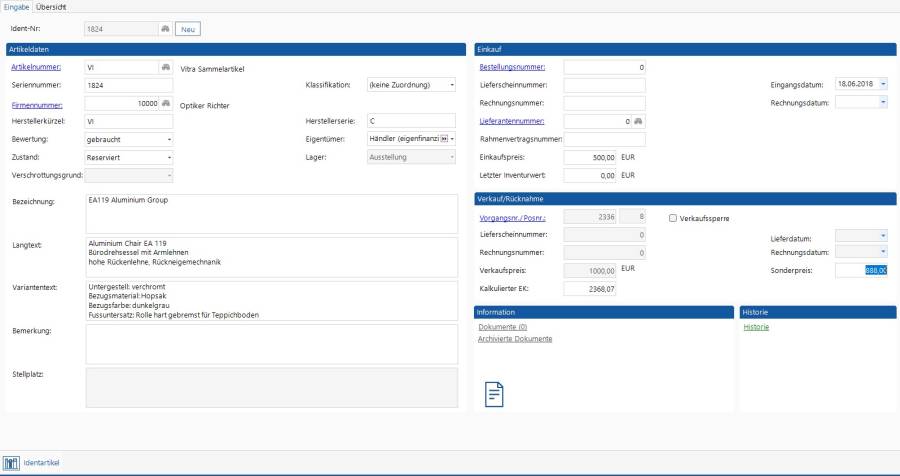The width and height of the screenshot is (900, 476).
Task: Click binoculars icon beside Firmennummer field
Action: coord(165,103)
